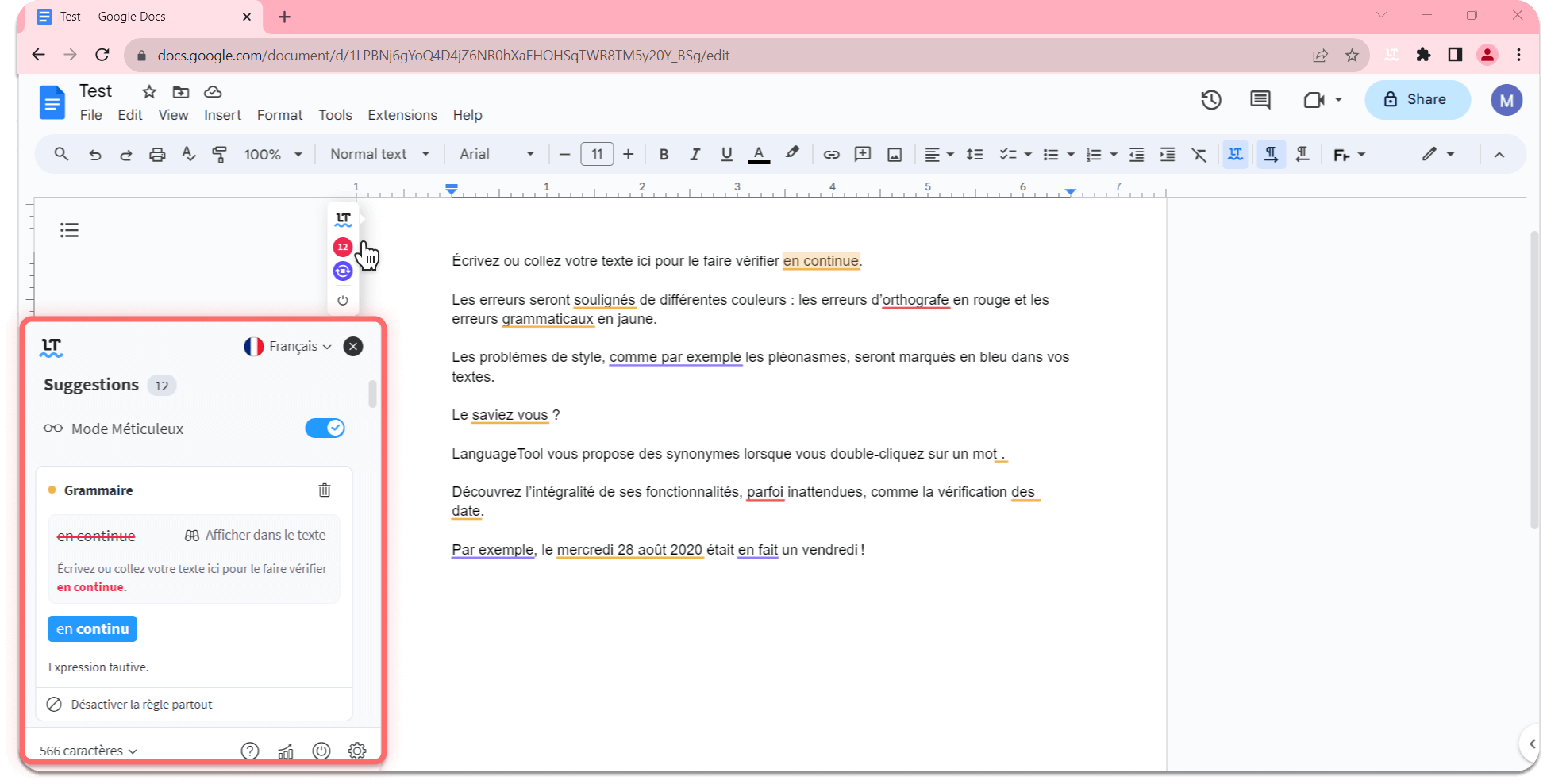
Task: Click the purple paraphrase icon in LanguageTool widget
Action: click(343, 271)
